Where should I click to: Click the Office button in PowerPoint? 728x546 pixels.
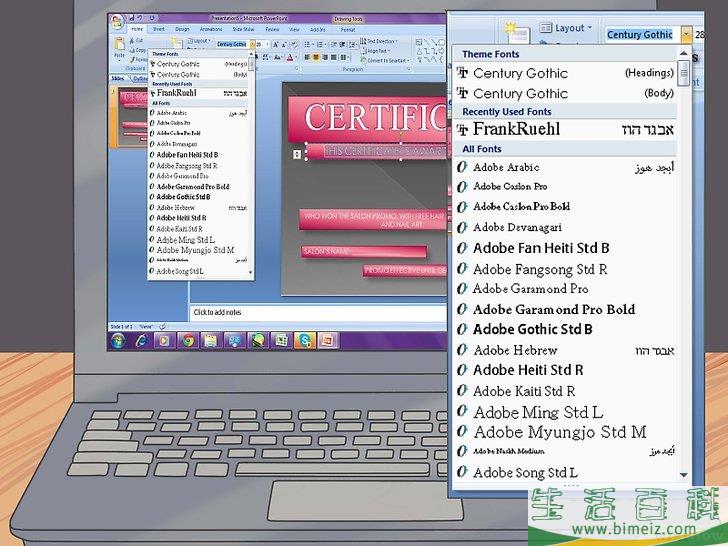[x=117, y=22]
